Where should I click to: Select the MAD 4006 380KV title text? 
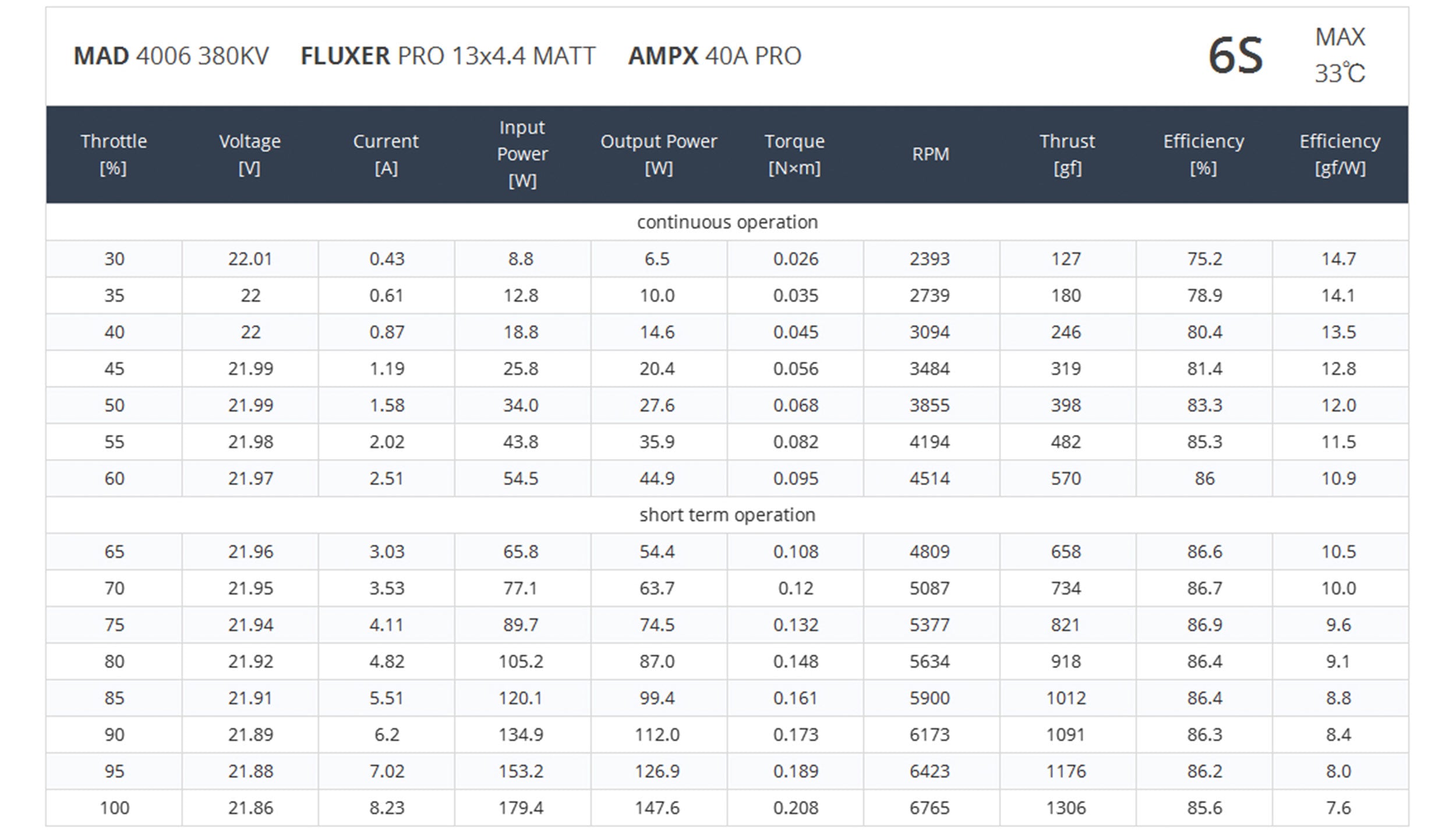pyautogui.click(x=171, y=56)
